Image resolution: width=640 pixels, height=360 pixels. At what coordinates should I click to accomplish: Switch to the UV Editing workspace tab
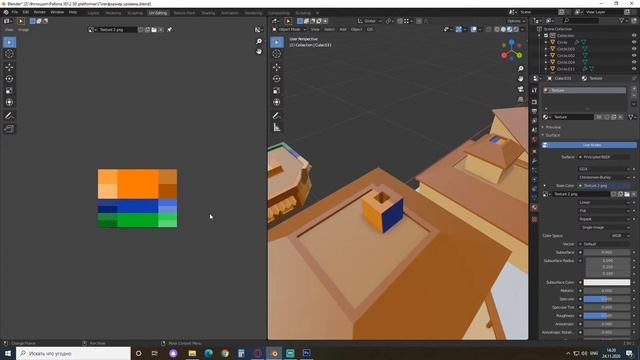158,13
